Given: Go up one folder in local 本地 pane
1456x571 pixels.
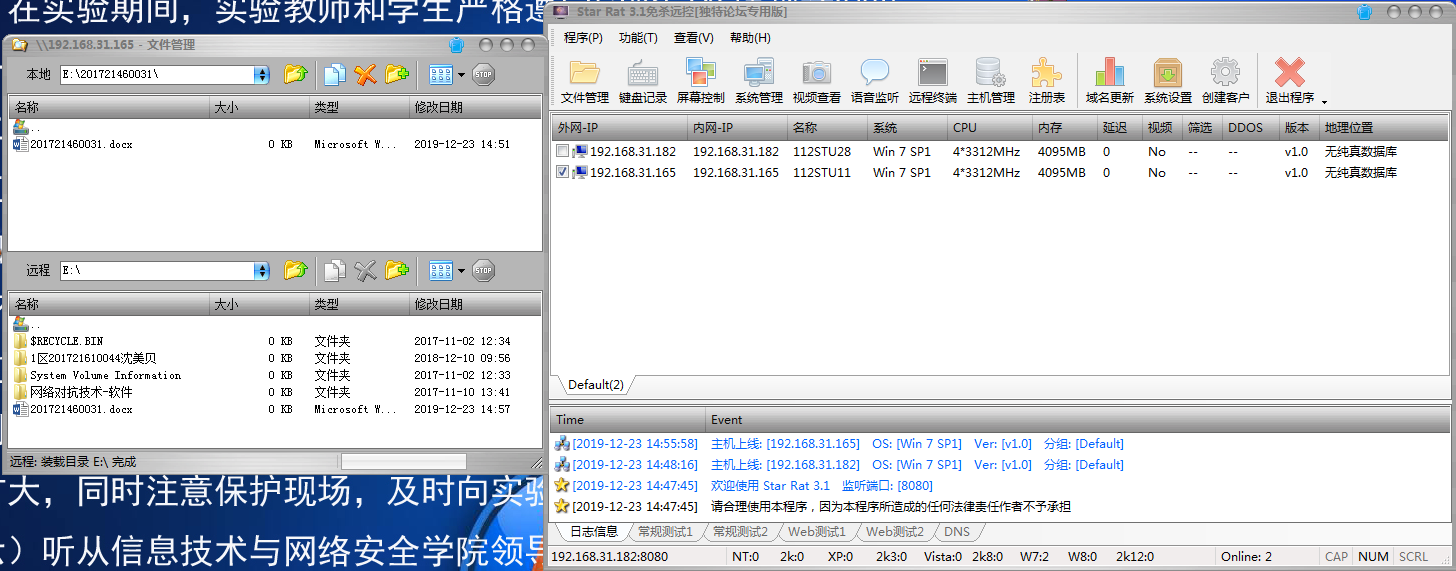Looking at the screenshot, I should pyautogui.click(x=295, y=74).
